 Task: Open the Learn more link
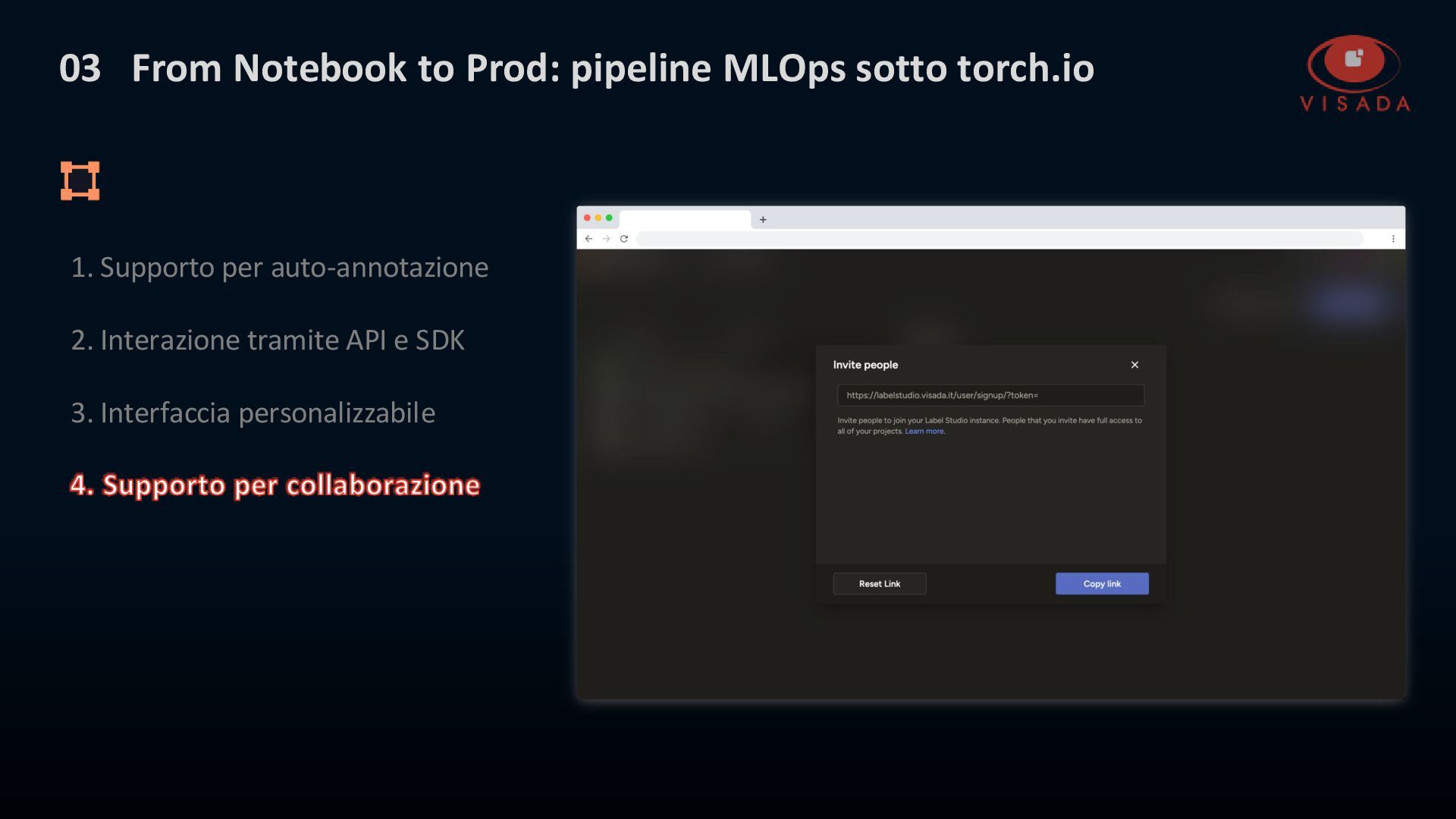[924, 431]
